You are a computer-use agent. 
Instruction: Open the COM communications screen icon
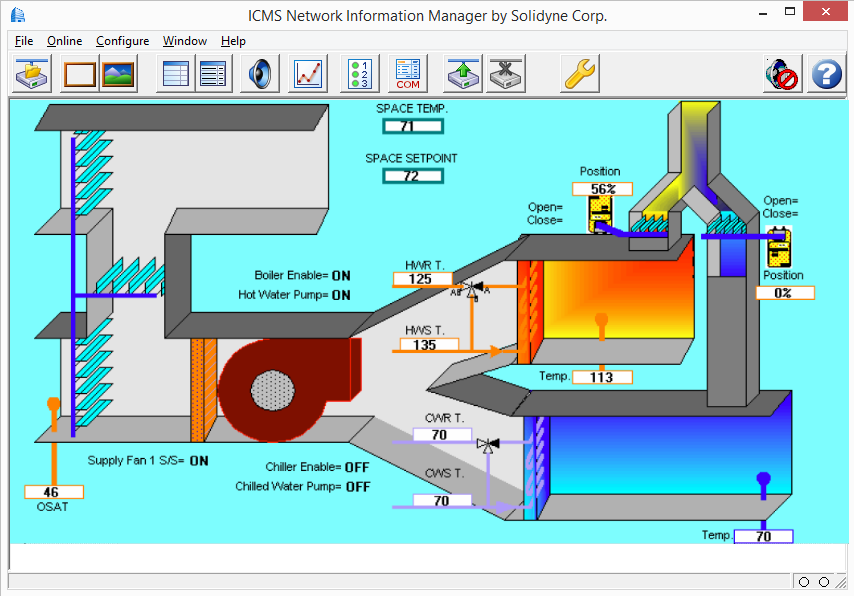coord(406,73)
